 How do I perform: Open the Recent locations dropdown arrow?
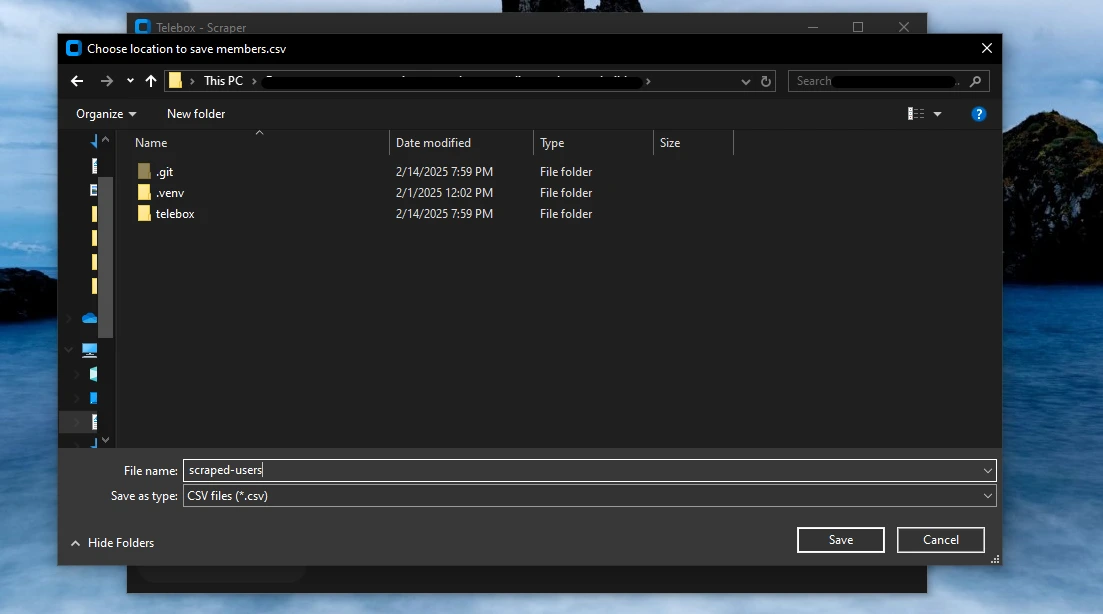click(130, 81)
